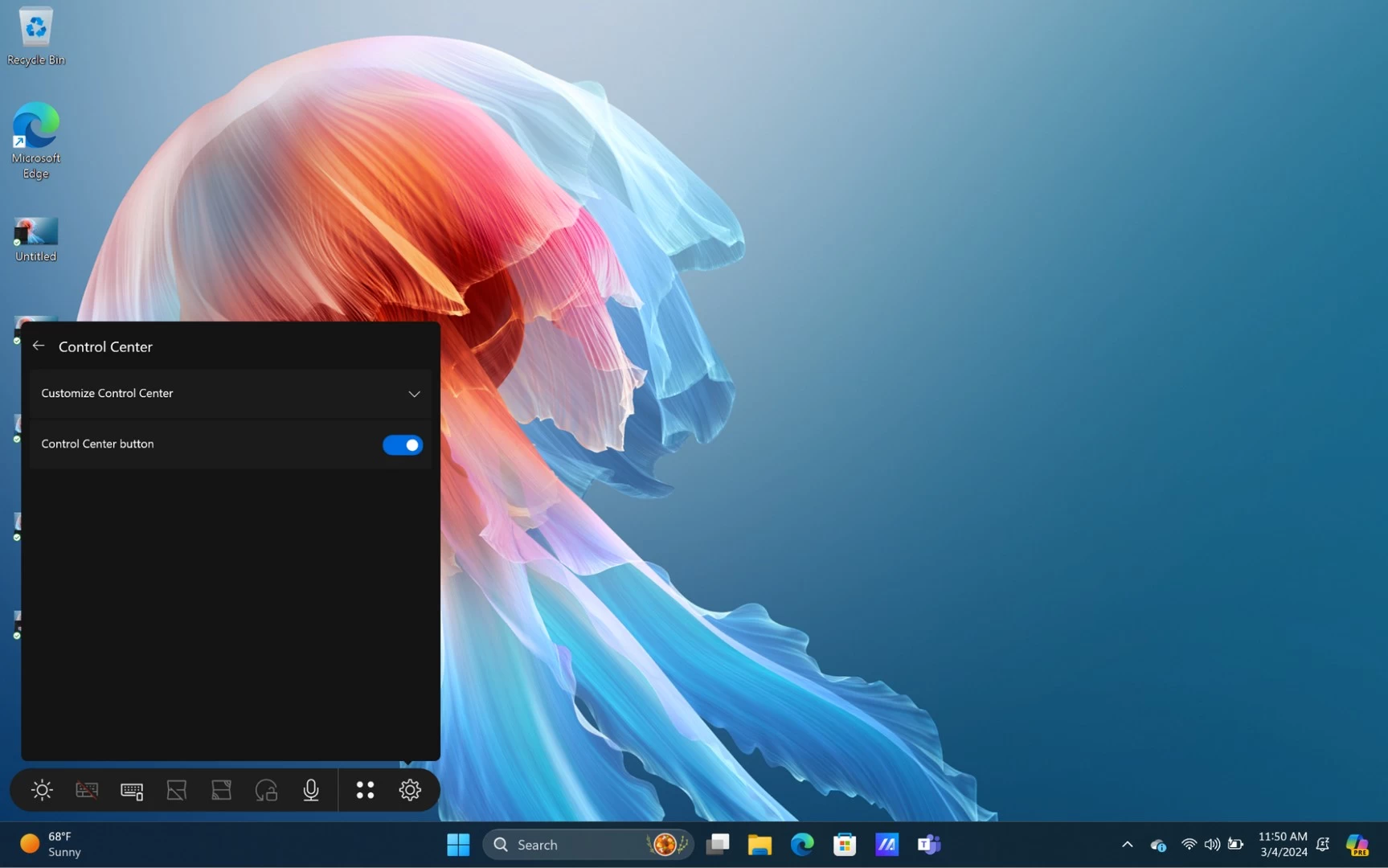Image resolution: width=1388 pixels, height=868 pixels.
Task: Go back using the Control Center arrow
Action: tap(39, 346)
